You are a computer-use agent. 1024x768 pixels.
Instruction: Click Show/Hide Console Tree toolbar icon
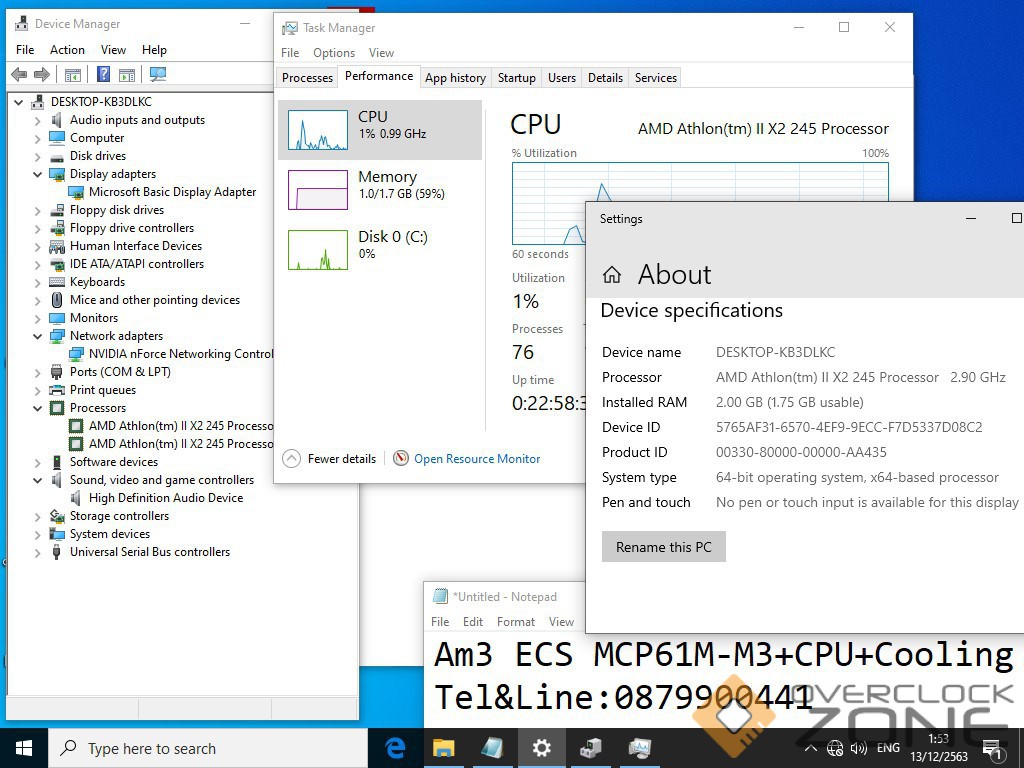coord(72,74)
